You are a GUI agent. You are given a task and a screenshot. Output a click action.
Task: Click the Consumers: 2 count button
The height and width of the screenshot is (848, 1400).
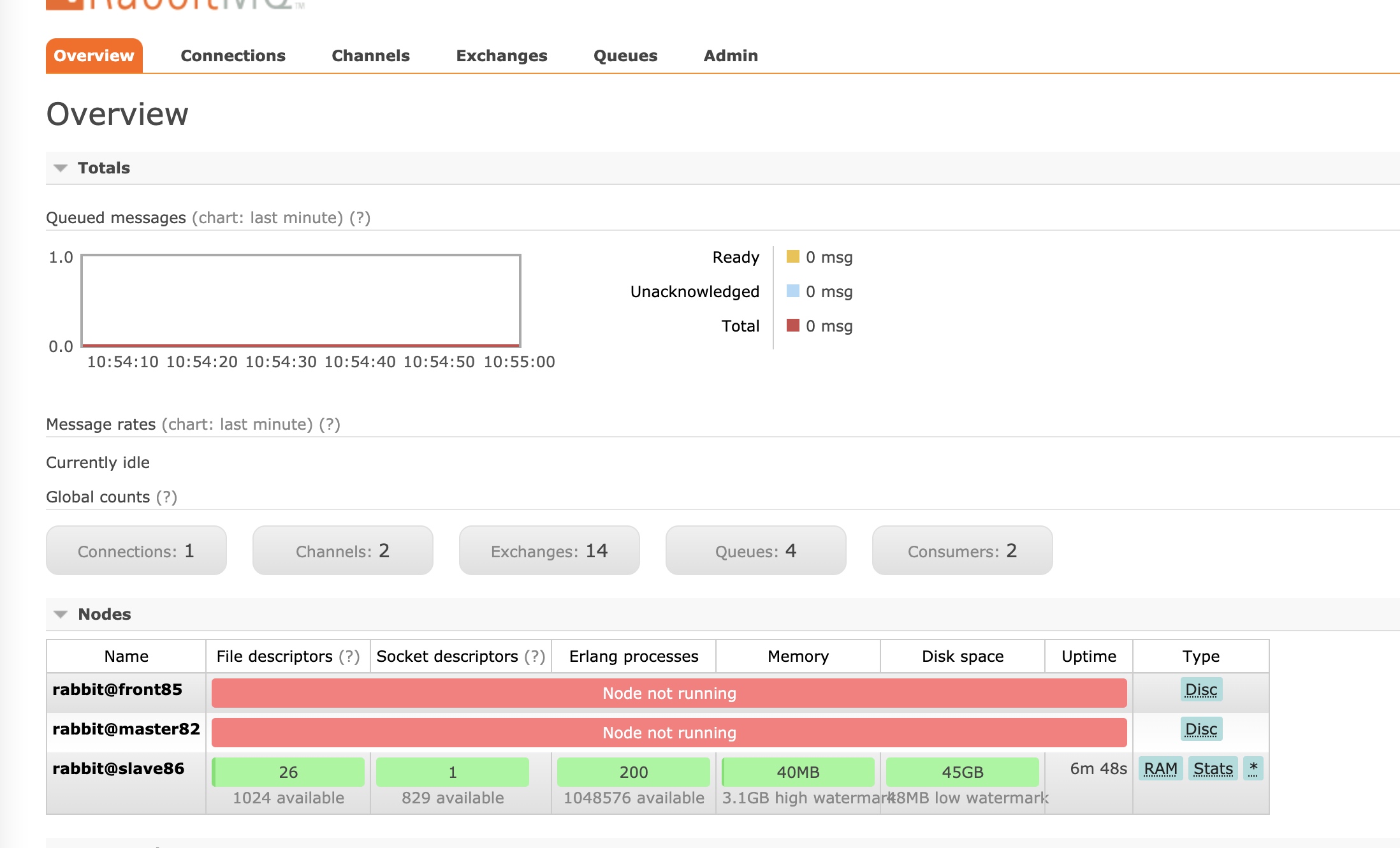pos(961,551)
